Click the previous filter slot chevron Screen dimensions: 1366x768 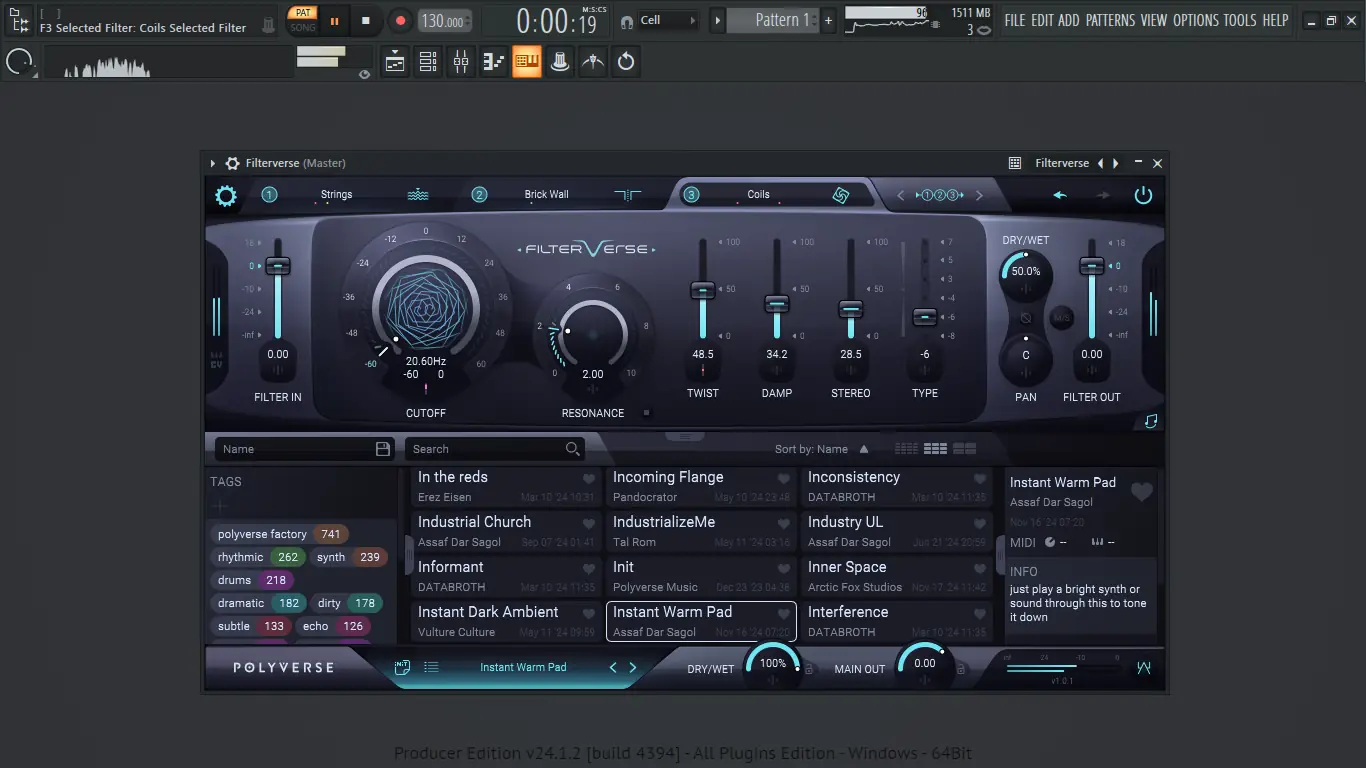coord(900,195)
